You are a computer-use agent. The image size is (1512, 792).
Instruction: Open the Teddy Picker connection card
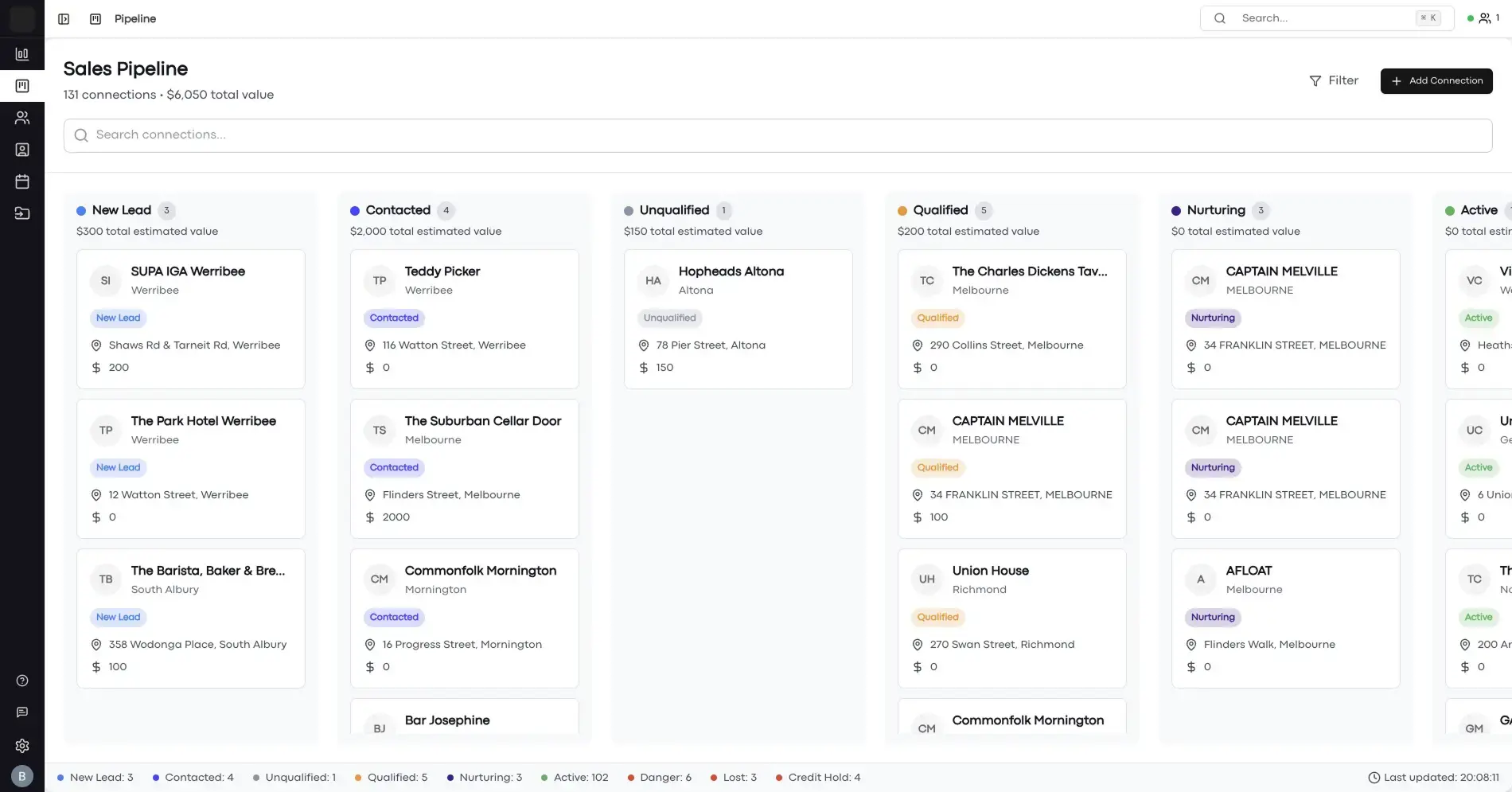click(464, 318)
